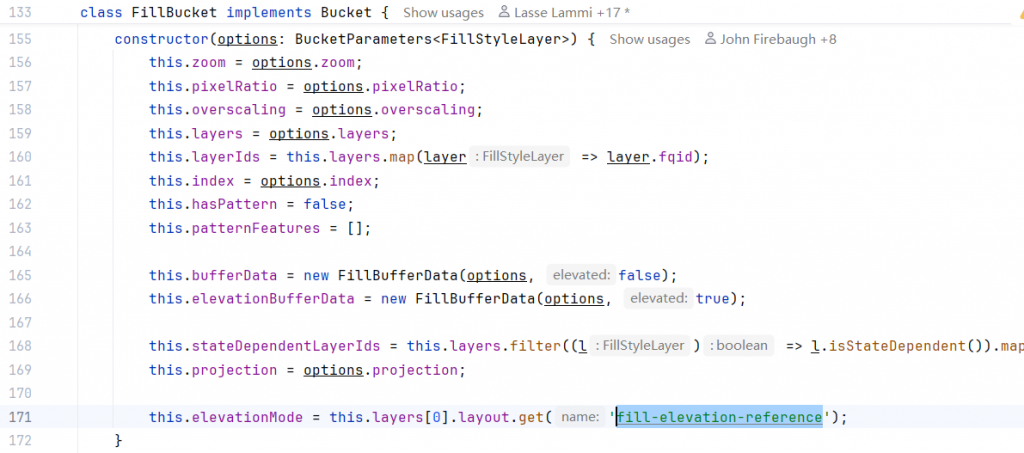This screenshot has height=453, width=1024.
Task: Click the 'elevated:' hint before false
Action: 581,275
